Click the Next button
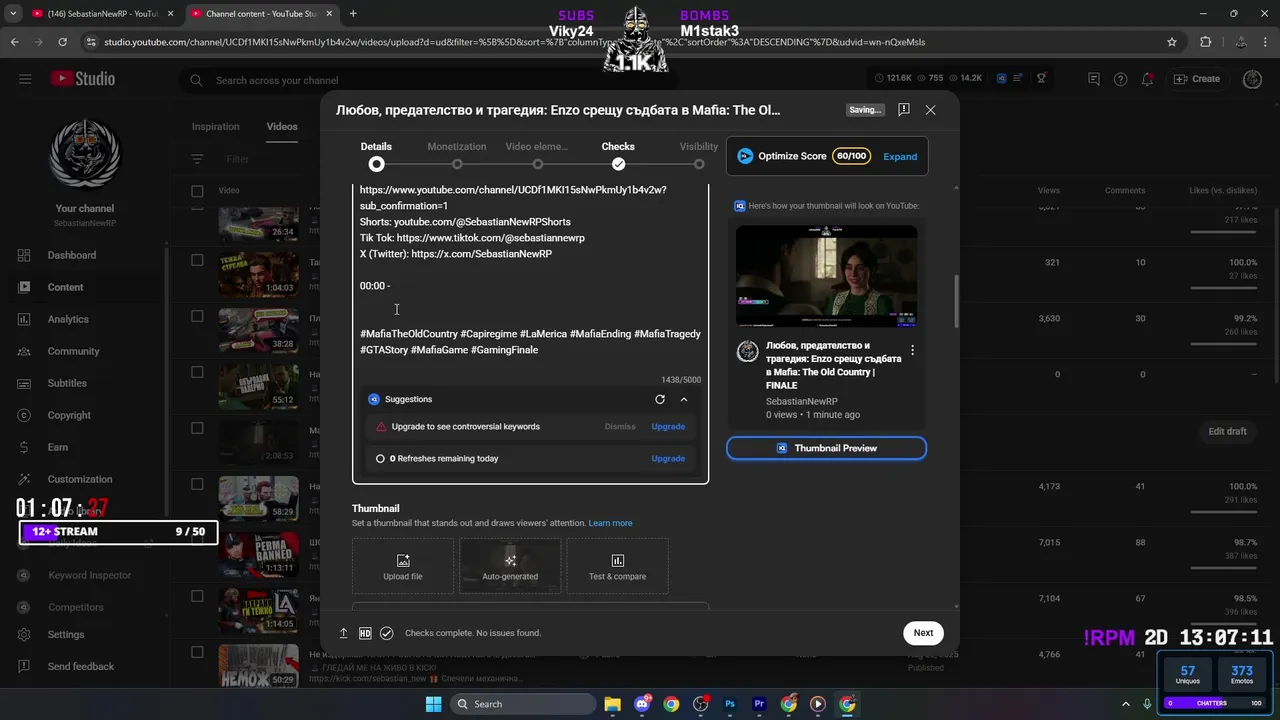Viewport: 1280px width, 720px height. click(923, 632)
